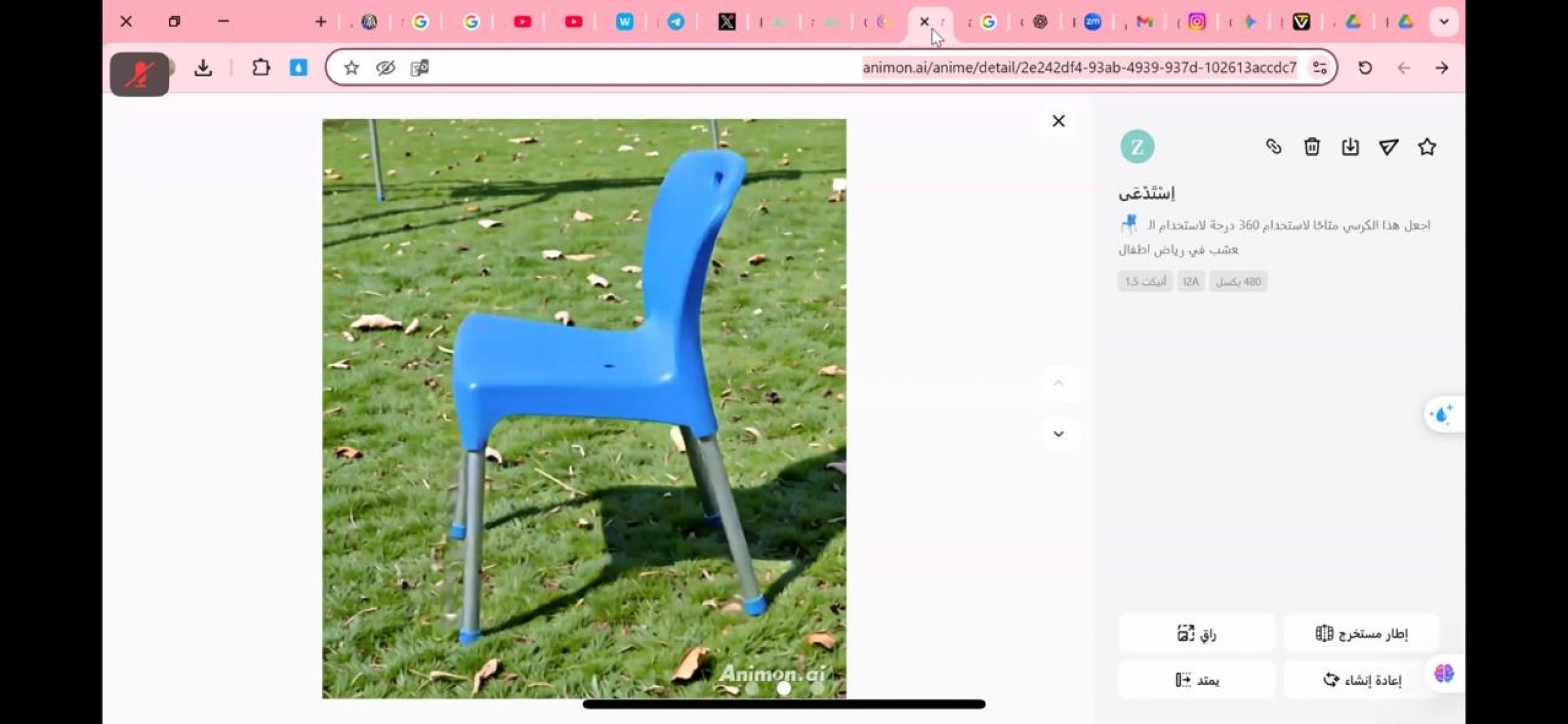
Task: Delete this creation with trash icon
Action: pos(1311,147)
